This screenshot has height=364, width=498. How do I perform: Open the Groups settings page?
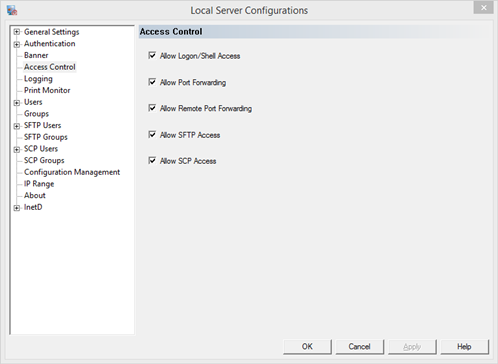pyautogui.click(x=36, y=114)
